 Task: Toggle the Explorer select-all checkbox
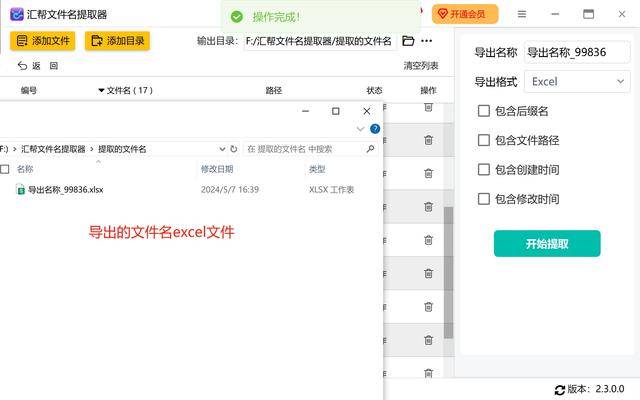click(x=4, y=169)
